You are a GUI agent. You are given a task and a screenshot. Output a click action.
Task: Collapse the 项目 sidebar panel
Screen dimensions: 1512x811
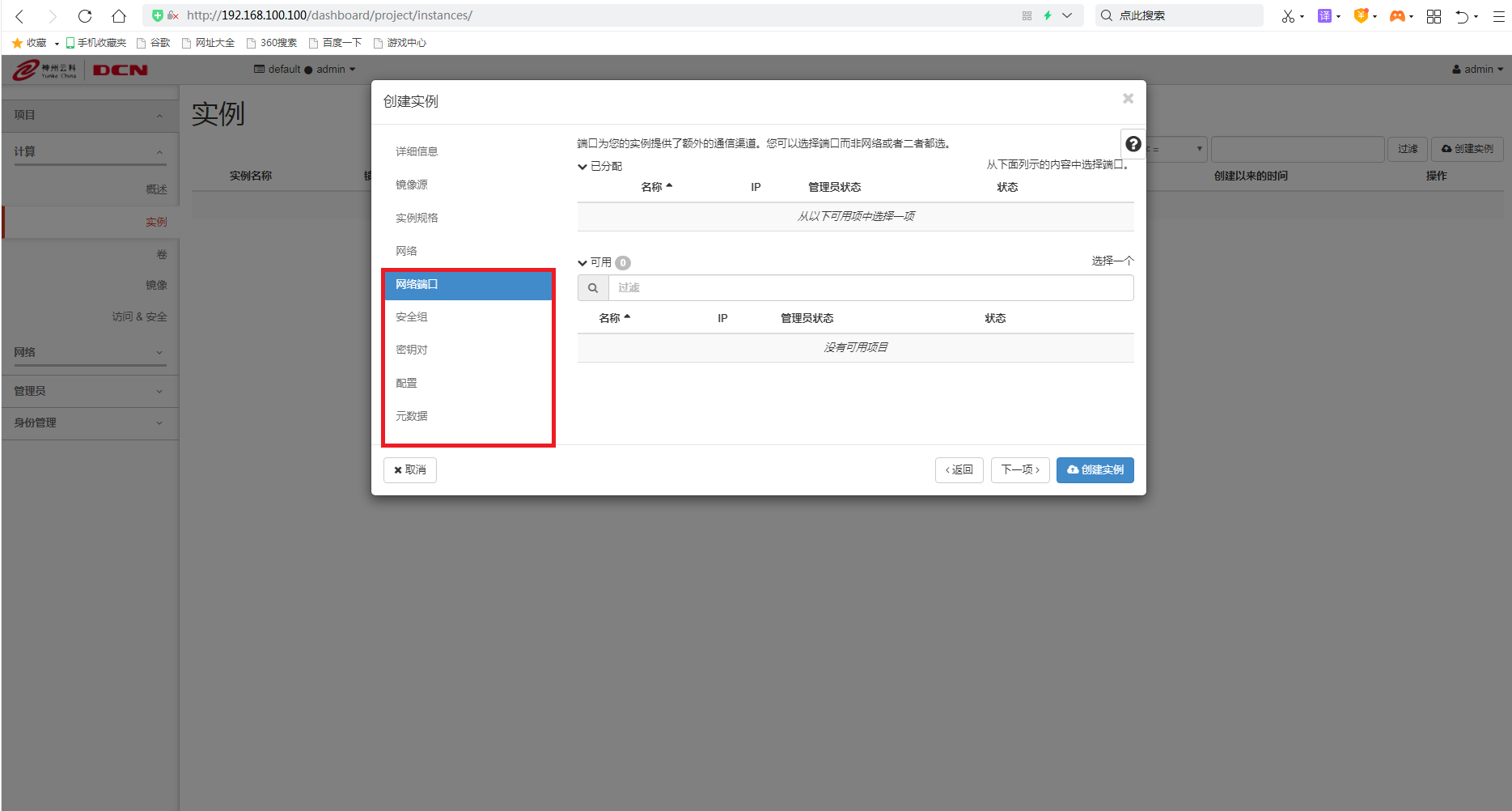(x=90, y=116)
